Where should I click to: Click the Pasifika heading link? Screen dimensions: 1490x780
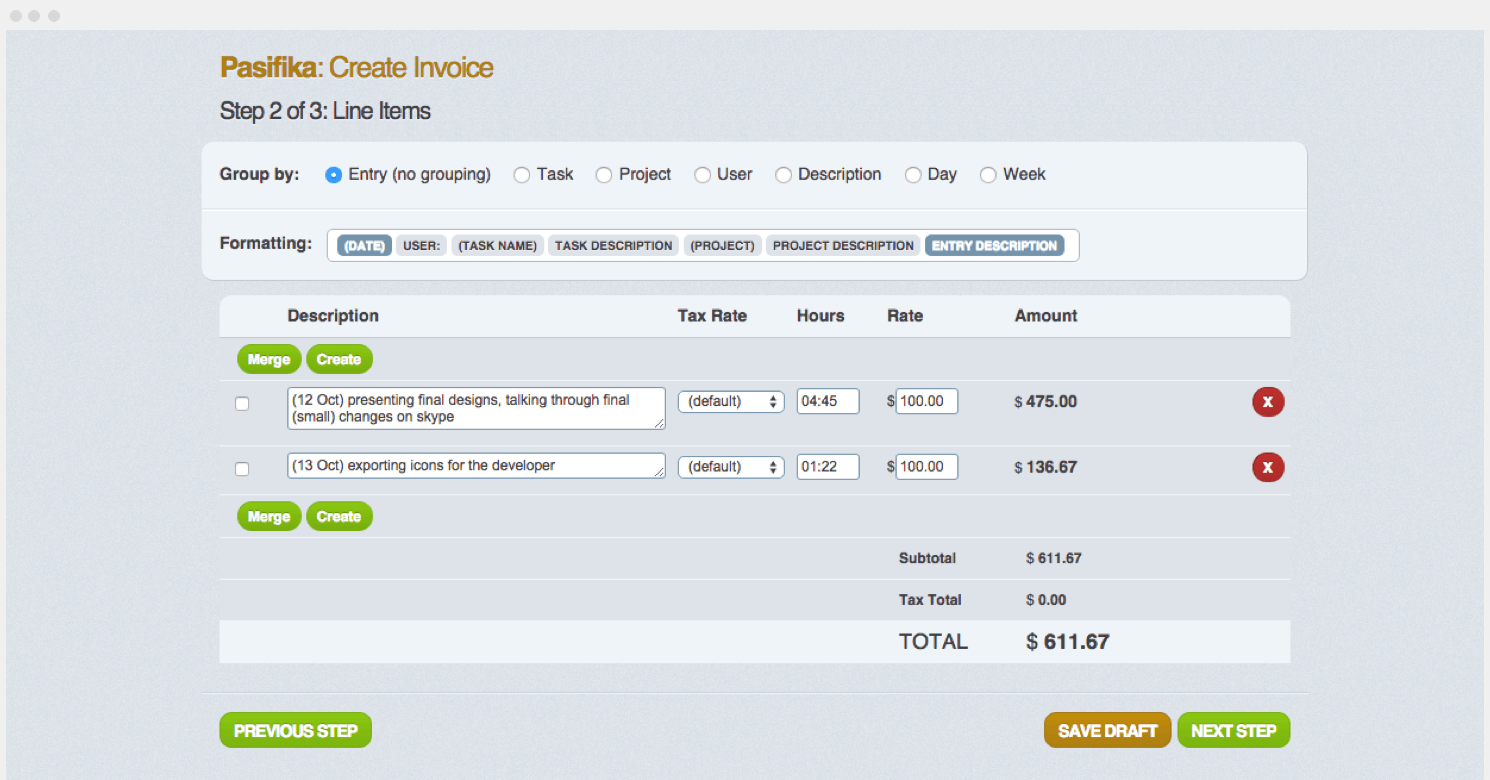pyautogui.click(x=268, y=68)
